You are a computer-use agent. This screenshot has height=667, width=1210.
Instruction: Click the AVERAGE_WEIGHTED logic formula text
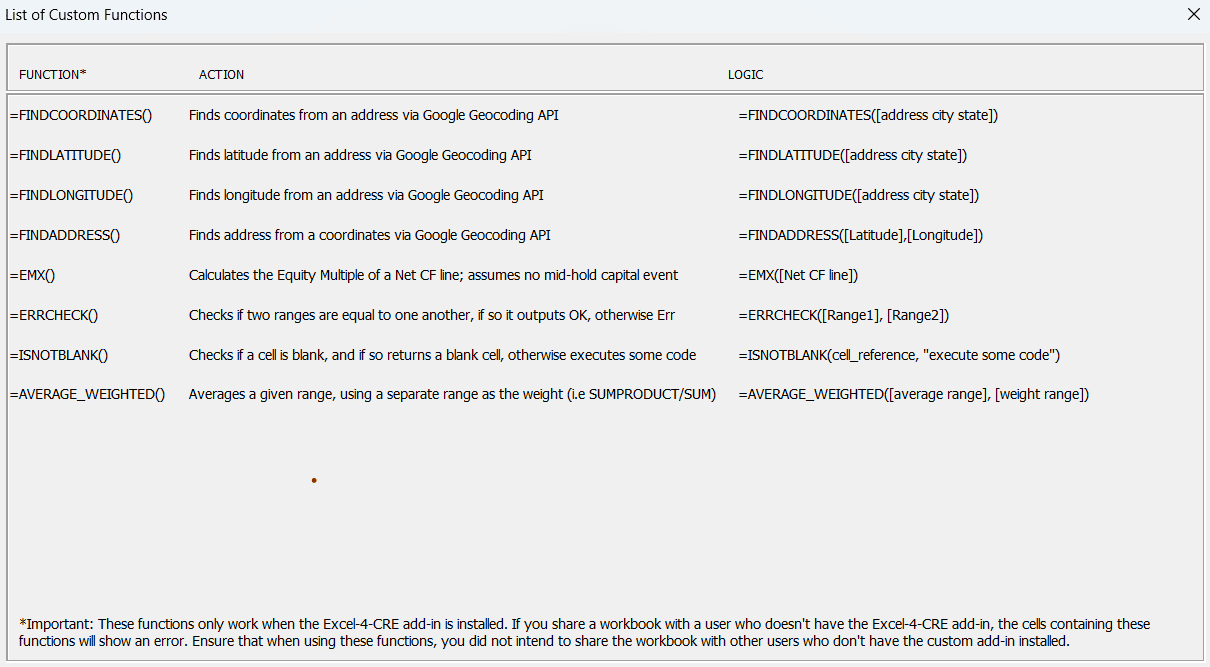(913, 394)
